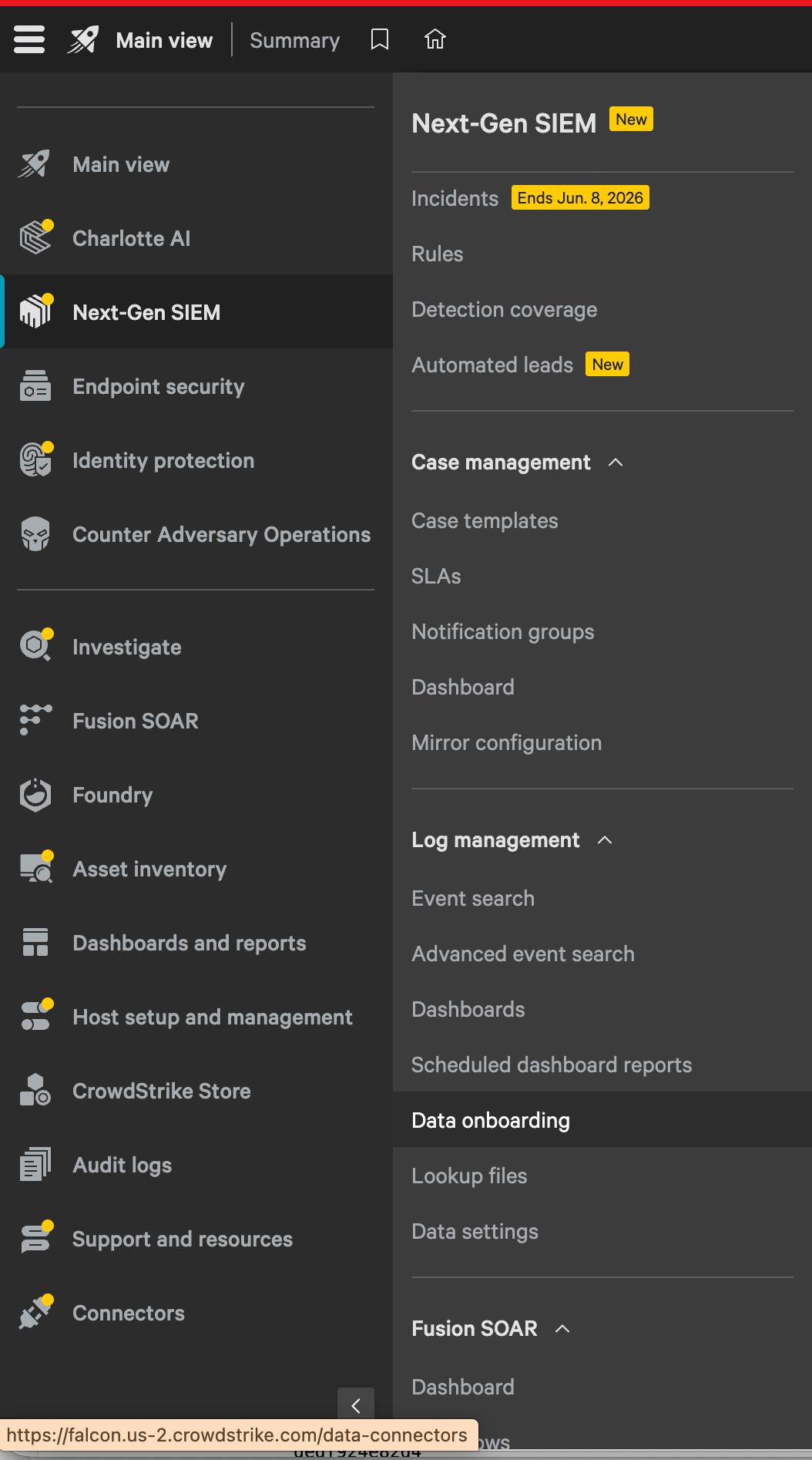This screenshot has width=812, height=1460.
Task: Collapse the Case management section
Action: [x=616, y=463]
